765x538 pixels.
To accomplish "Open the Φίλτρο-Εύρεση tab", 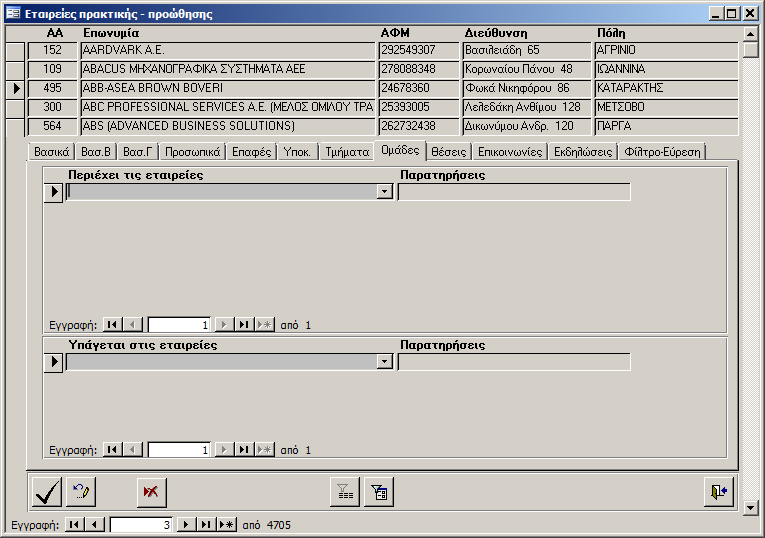I will point(663,152).
